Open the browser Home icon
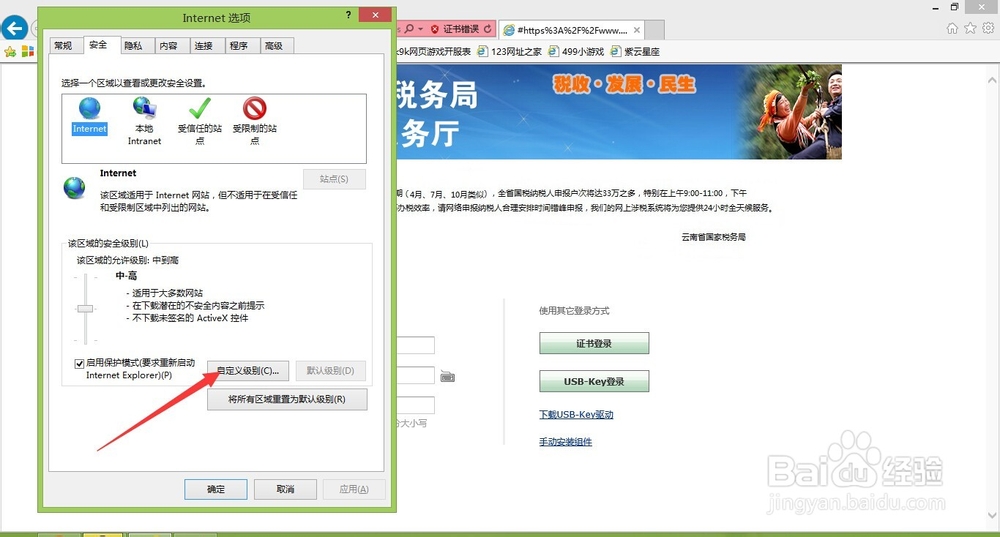Viewport: 1000px width, 537px height. point(952,28)
